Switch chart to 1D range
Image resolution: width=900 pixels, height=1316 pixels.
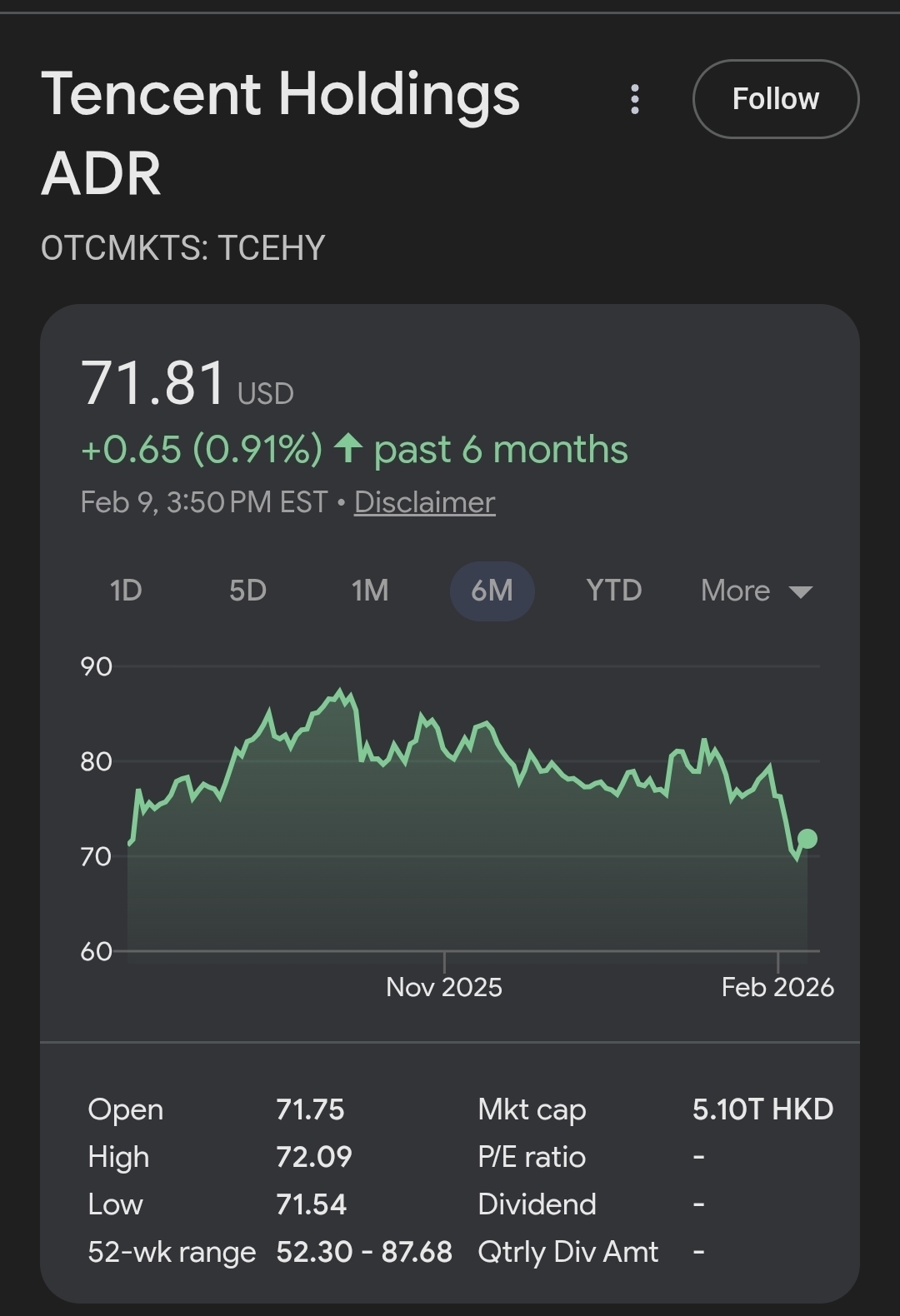126,591
